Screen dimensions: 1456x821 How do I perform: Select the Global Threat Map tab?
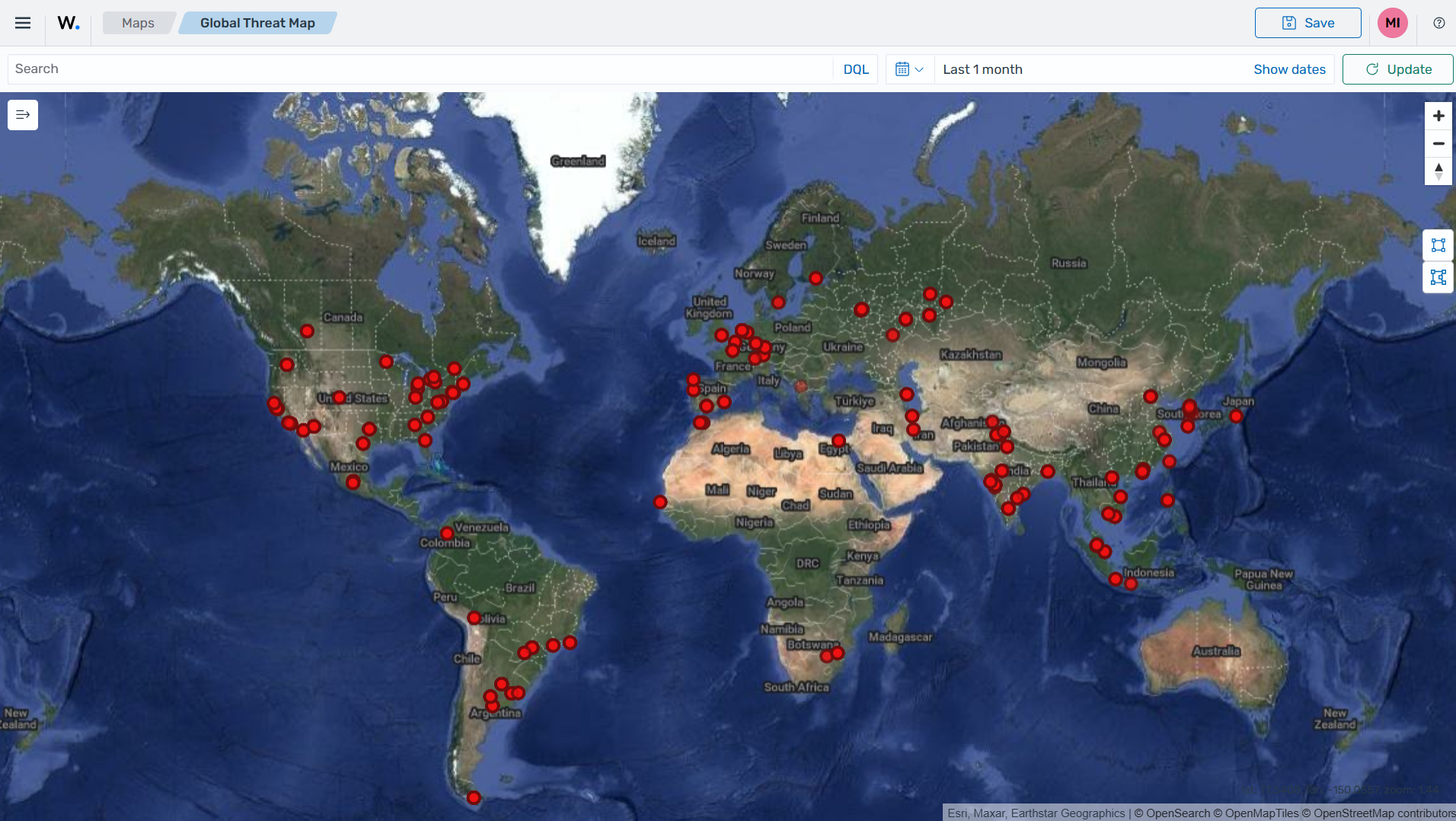click(x=257, y=23)
